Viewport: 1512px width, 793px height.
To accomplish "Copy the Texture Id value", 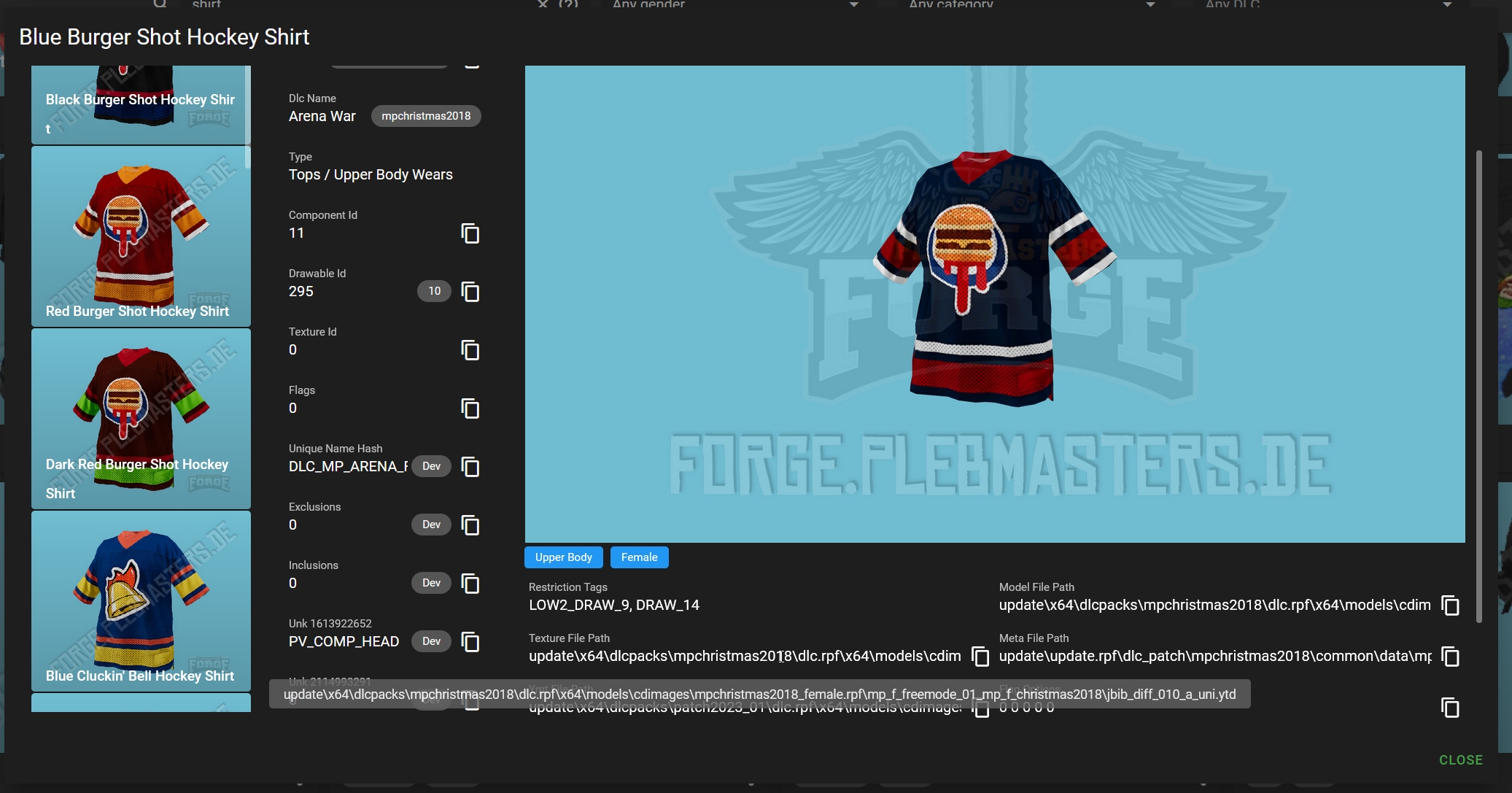I will pyautogui.click(x=470, y=350).
